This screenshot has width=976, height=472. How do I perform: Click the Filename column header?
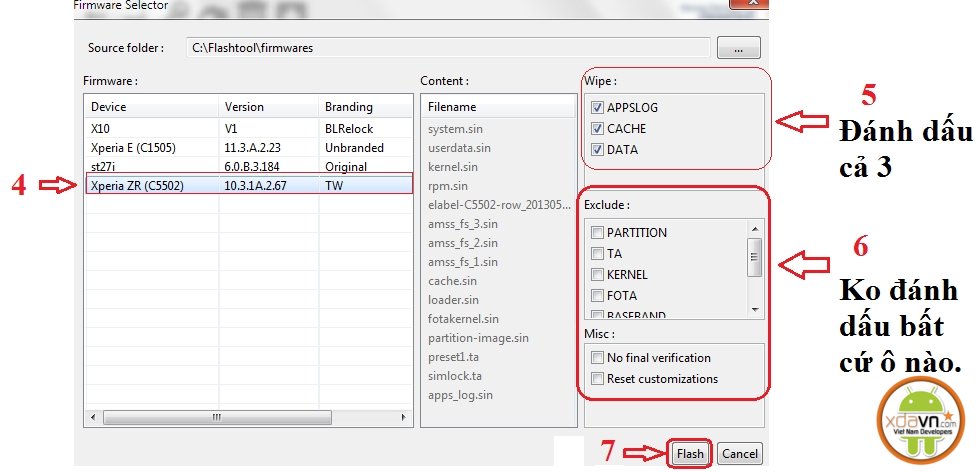(x=499, y=107)
